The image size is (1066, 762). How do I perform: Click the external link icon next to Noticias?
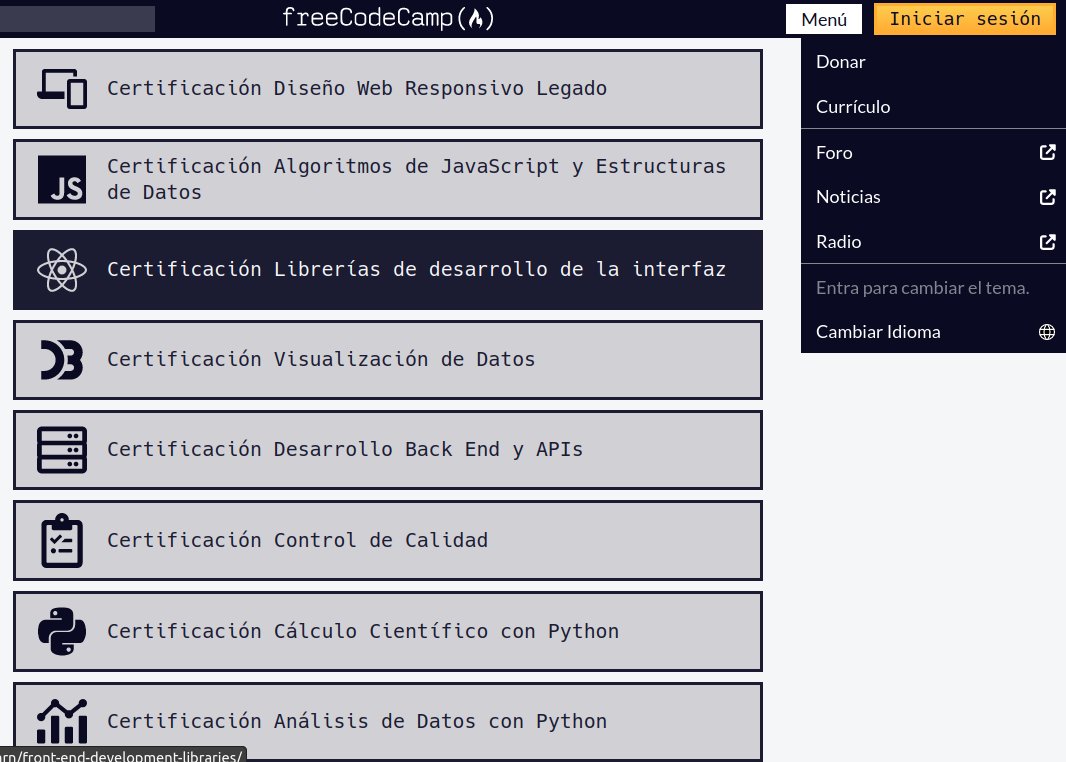pos(1048,197)
